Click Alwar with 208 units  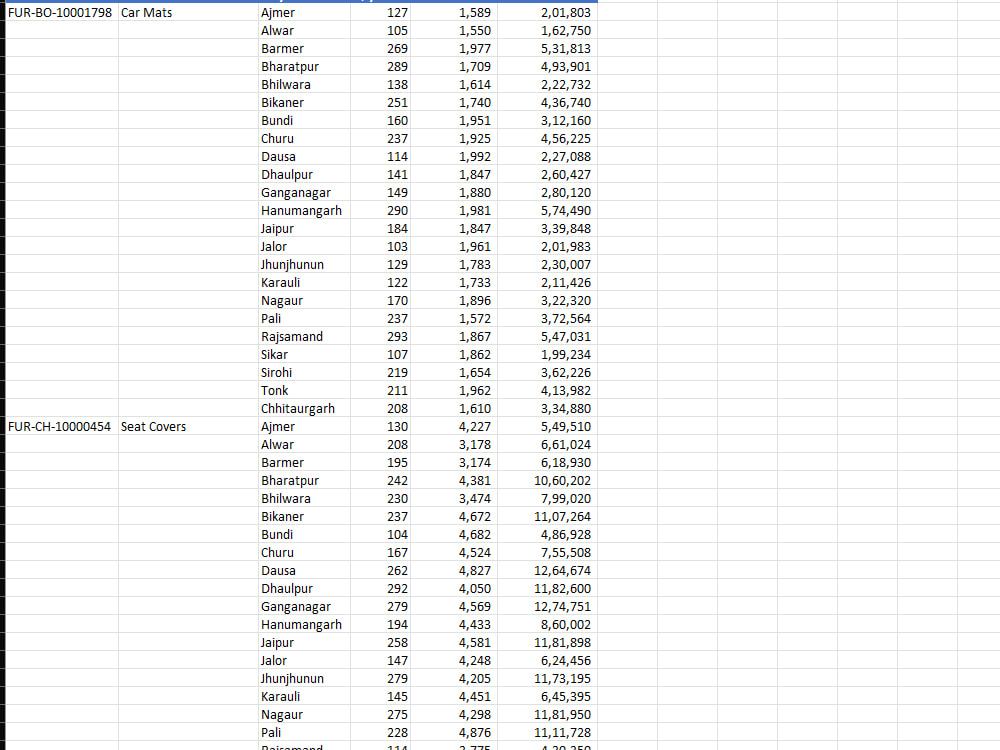[304, 445]
